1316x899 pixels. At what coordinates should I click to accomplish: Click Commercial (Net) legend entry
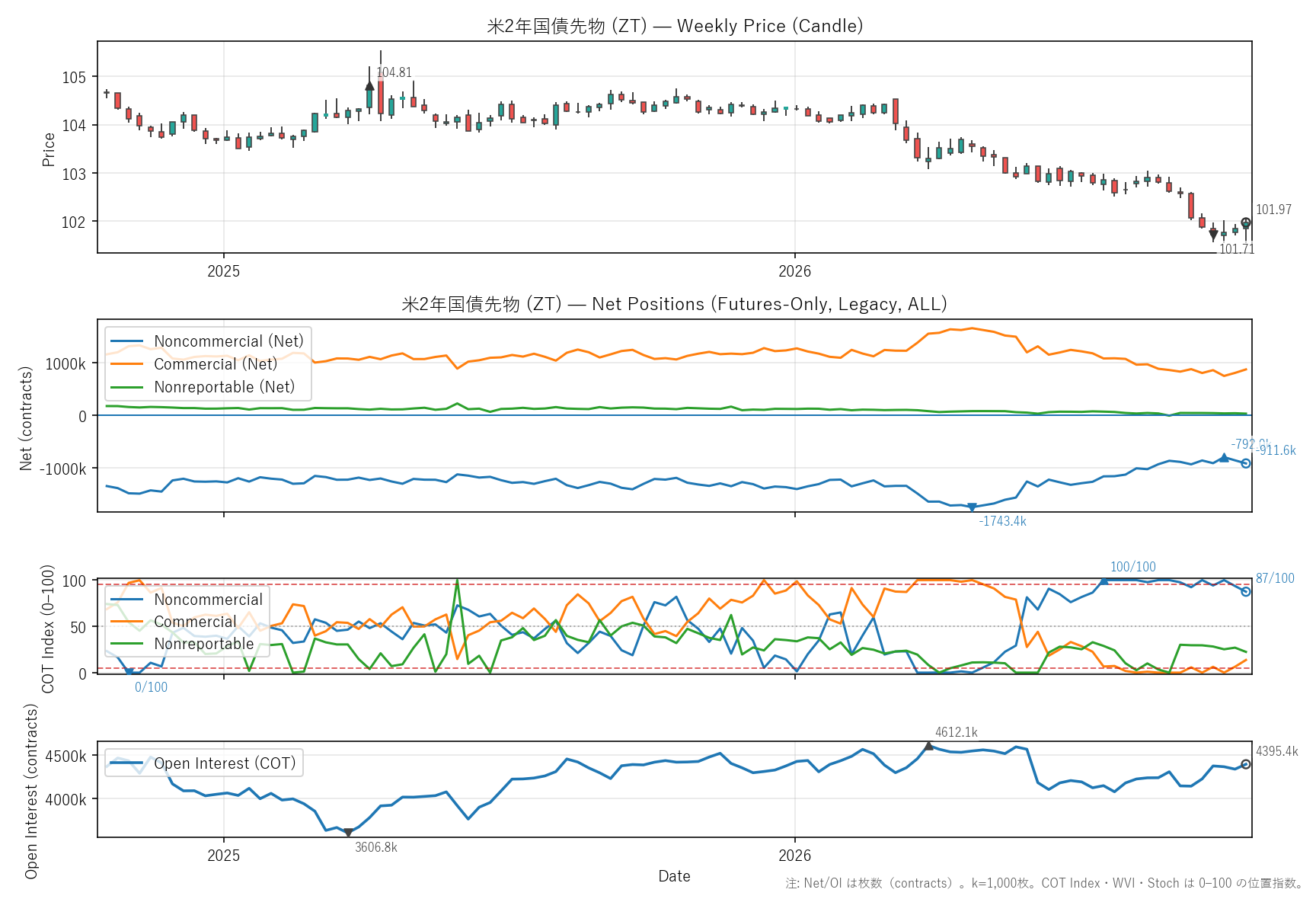(216, 364)
